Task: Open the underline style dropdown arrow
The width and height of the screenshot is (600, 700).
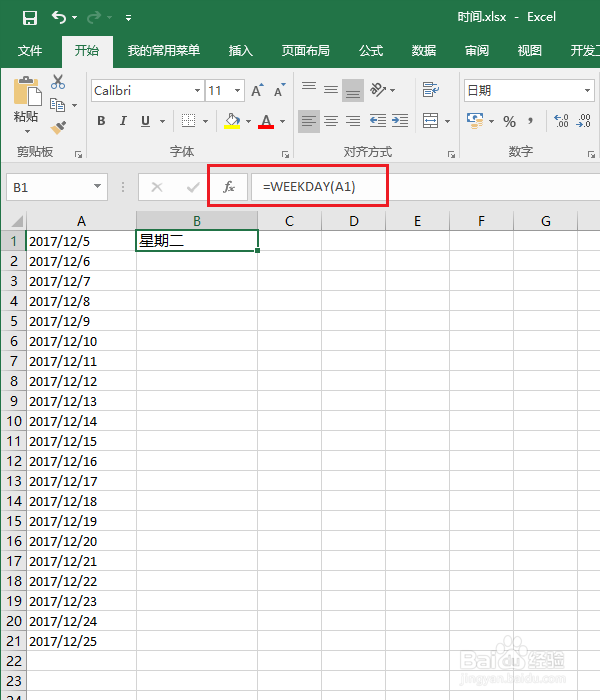Action: coord(162,121)
